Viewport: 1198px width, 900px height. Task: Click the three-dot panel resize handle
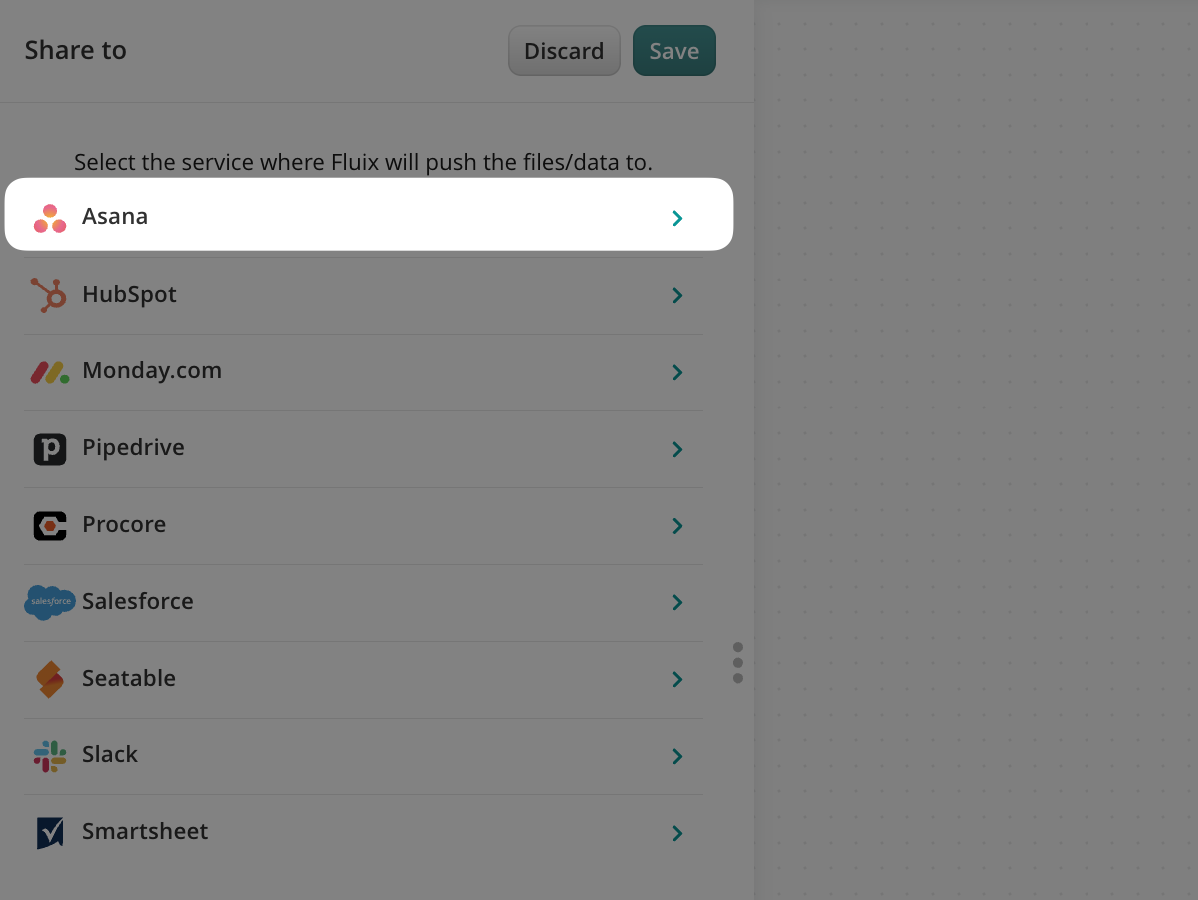[x=738, y=662]
